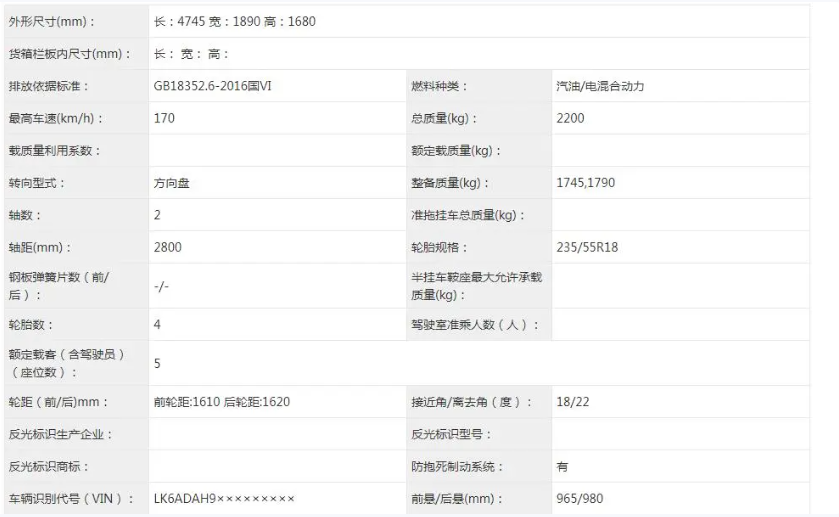Viewport: 839px width, 517px height.
Task: Click the 转向型式 label cell
Action: pos(37,183)
